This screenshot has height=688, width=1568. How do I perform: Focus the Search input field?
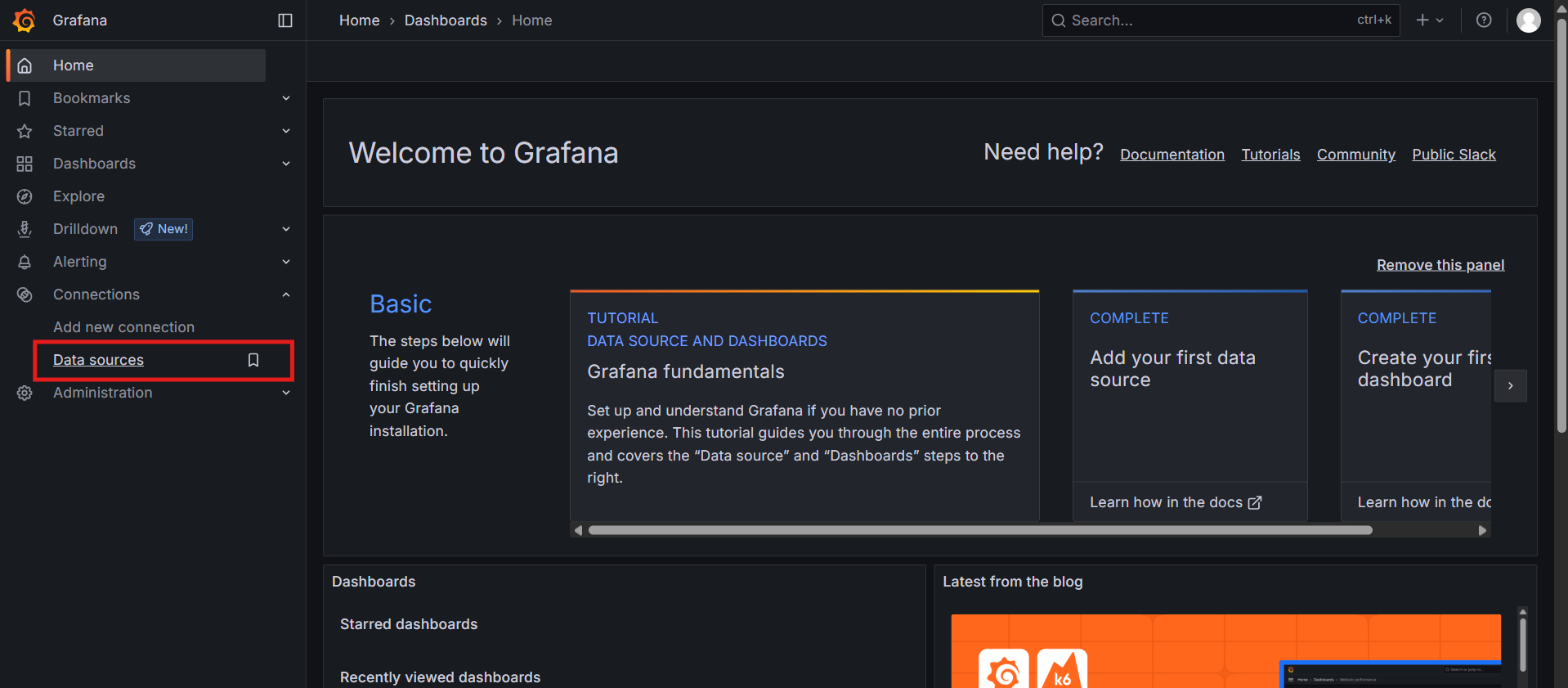(x=1221, y=20)
